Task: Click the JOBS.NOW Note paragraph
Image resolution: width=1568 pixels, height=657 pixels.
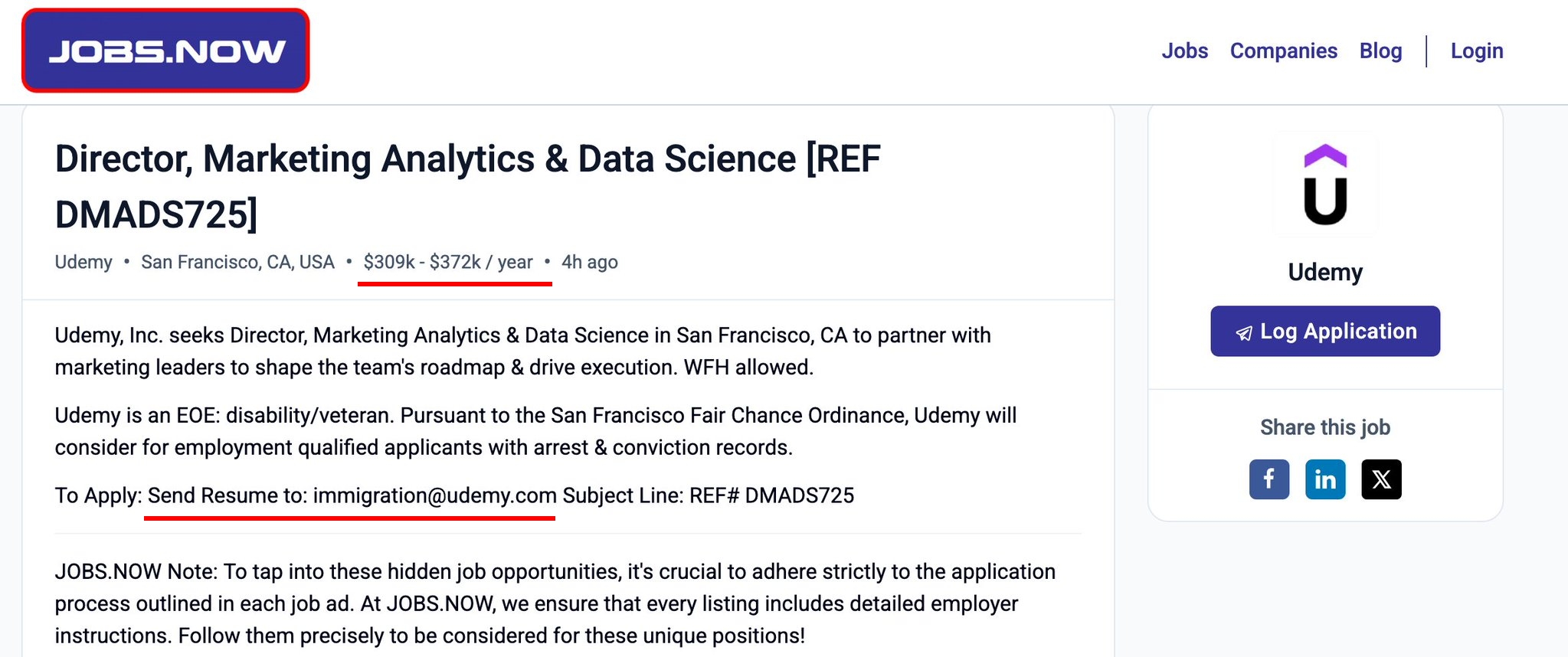Action: pyautogui.click(x=555, y=603)
